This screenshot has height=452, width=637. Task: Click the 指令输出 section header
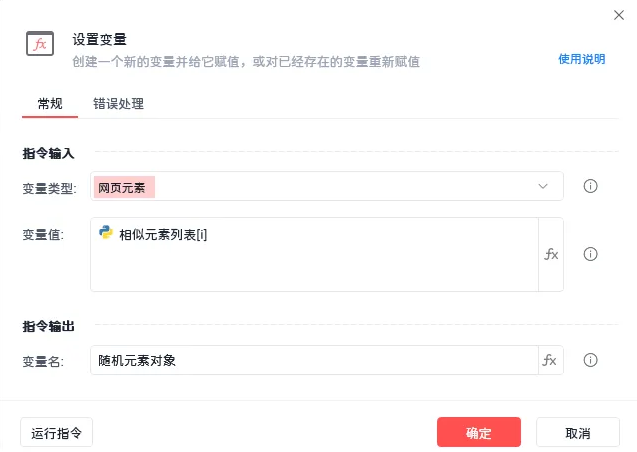(48, 327)
